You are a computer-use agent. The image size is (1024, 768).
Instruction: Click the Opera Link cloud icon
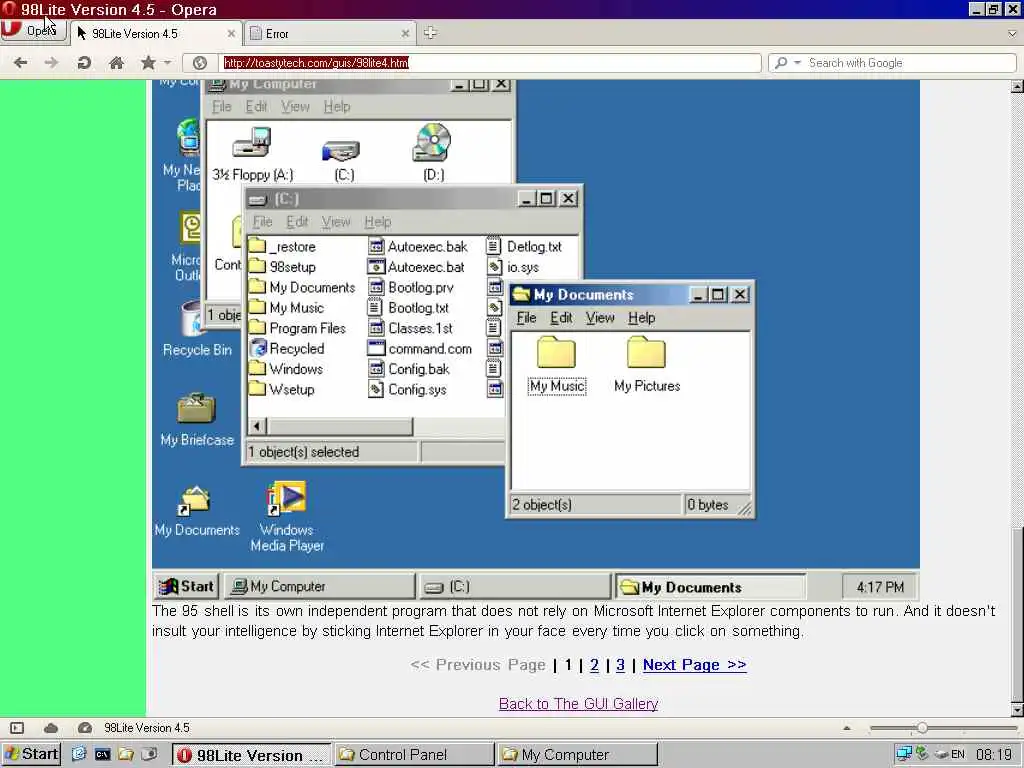[x=51, y=728]
